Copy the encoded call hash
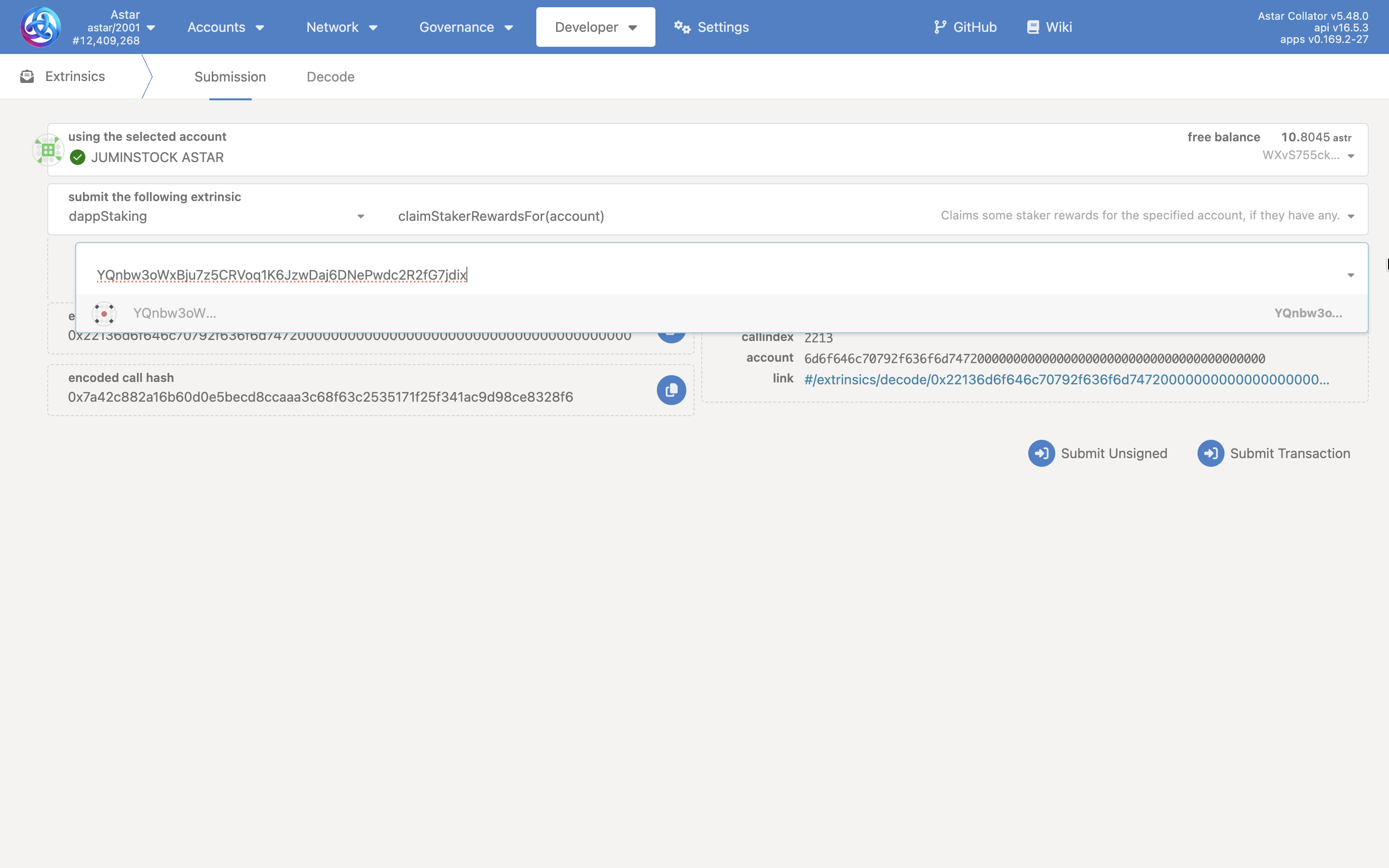1389x868 pixels. click(671, 391)
